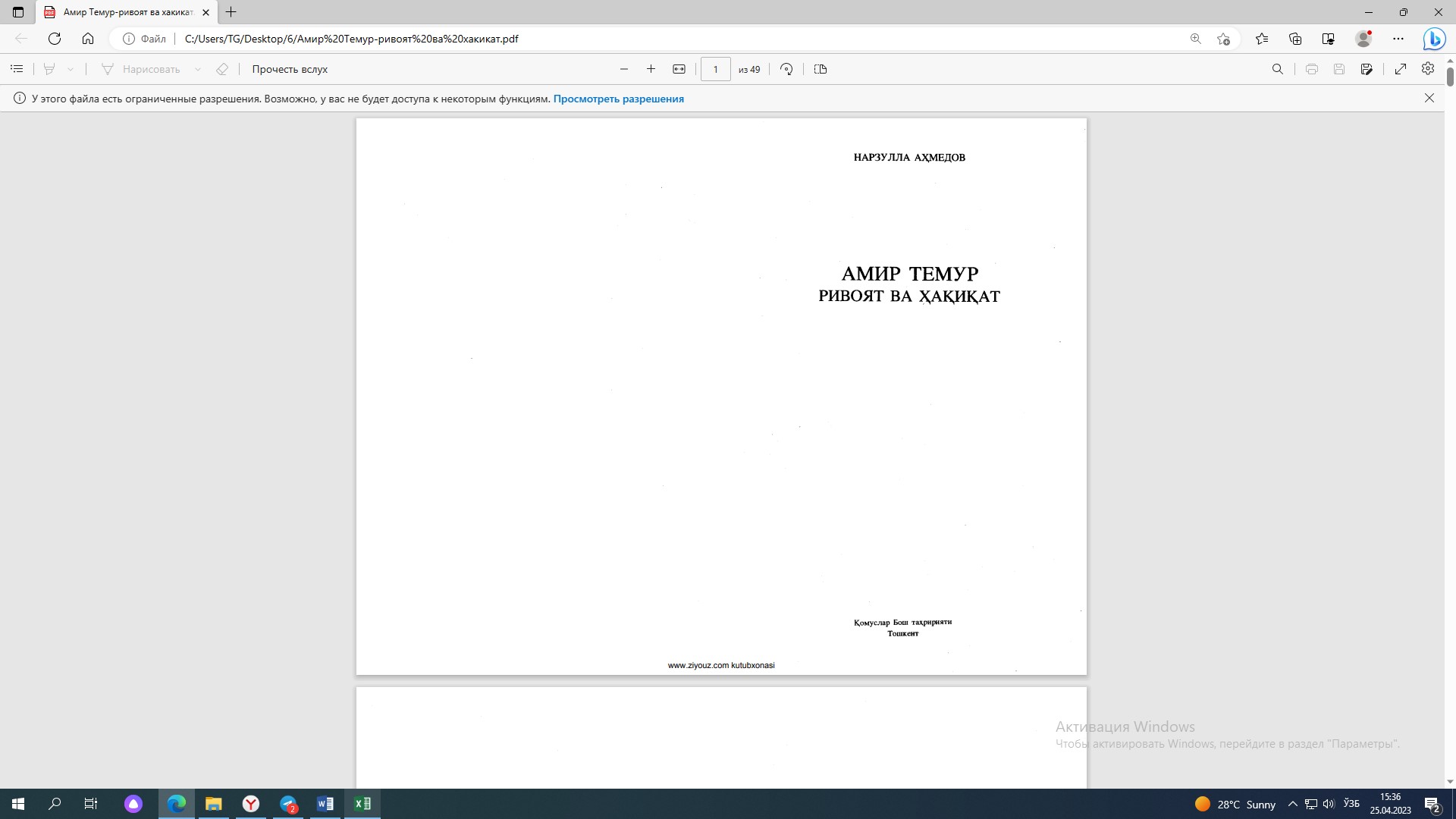
Task: Toggle the page view layout icon
Action: [x=821, y=69]
